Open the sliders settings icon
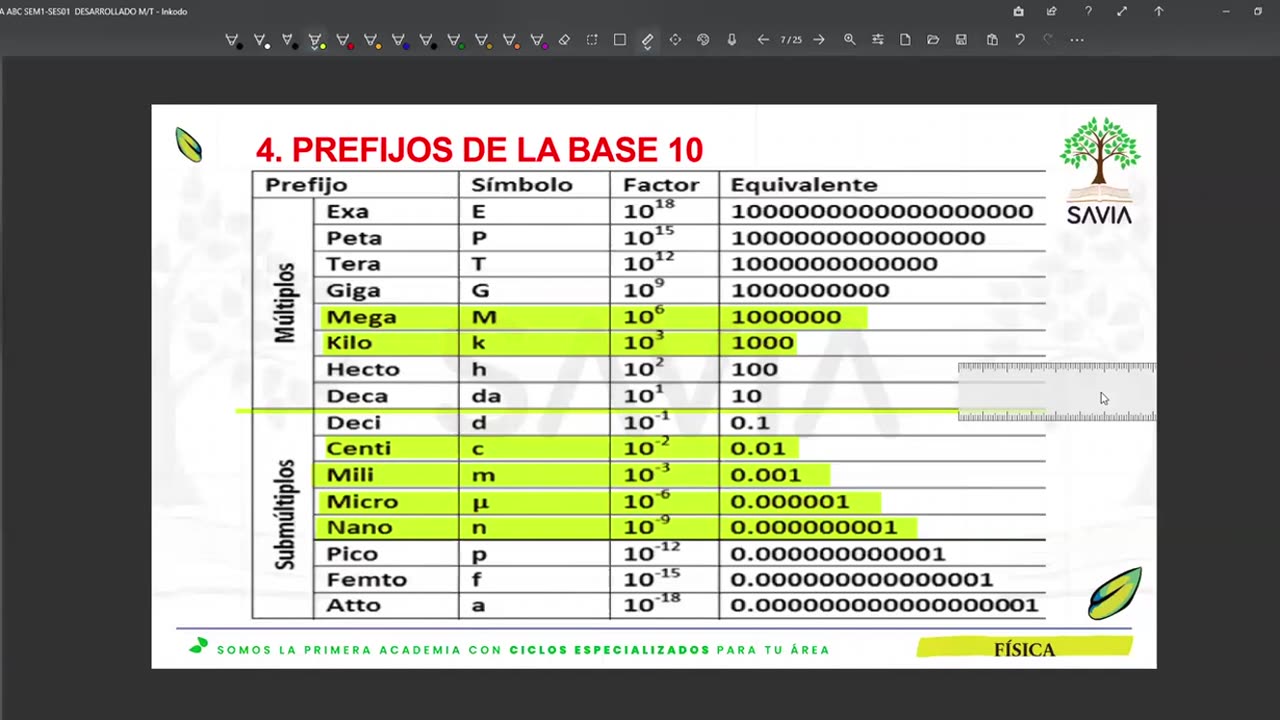Image resolution: width=1280 pixels, height=720 pixels. pyautogui.click(x=878, y=40)
